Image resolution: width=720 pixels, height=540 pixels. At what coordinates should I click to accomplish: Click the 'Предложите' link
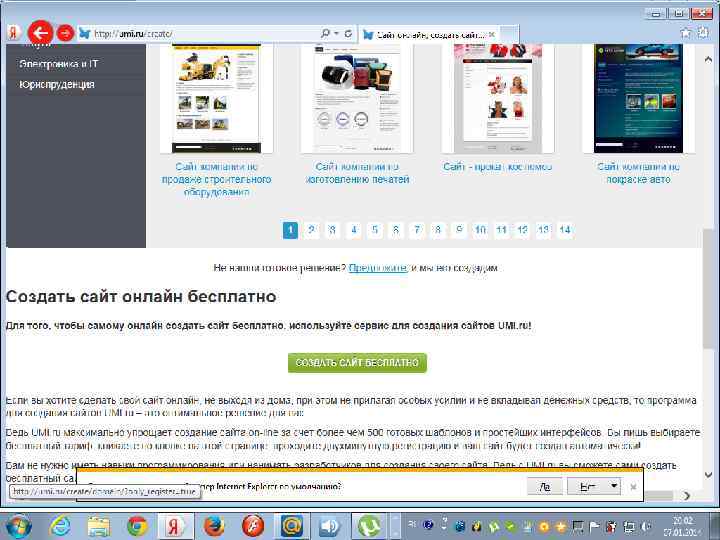click(378, 268)
